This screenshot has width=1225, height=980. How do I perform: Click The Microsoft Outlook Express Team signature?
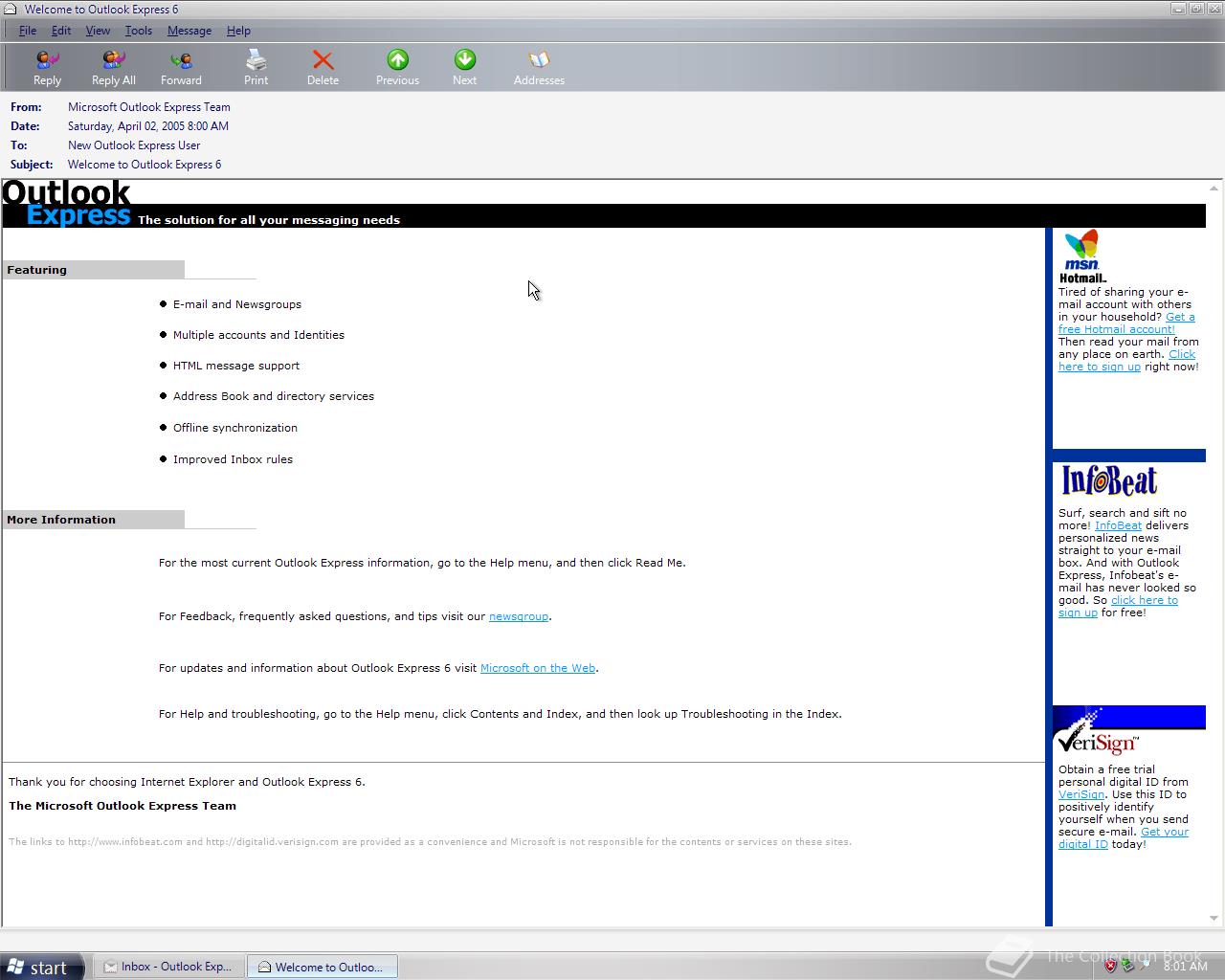(x=122, y=806)
